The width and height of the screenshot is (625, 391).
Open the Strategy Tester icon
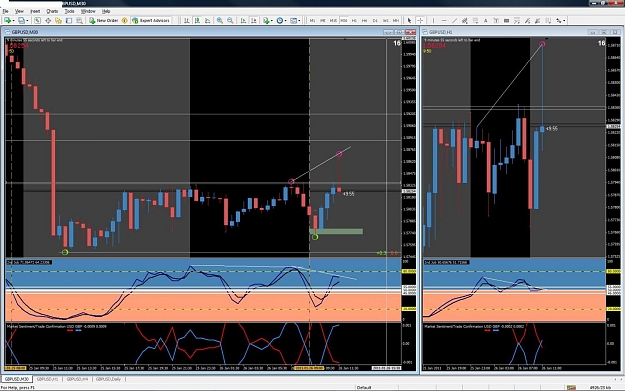click(79, 20)
